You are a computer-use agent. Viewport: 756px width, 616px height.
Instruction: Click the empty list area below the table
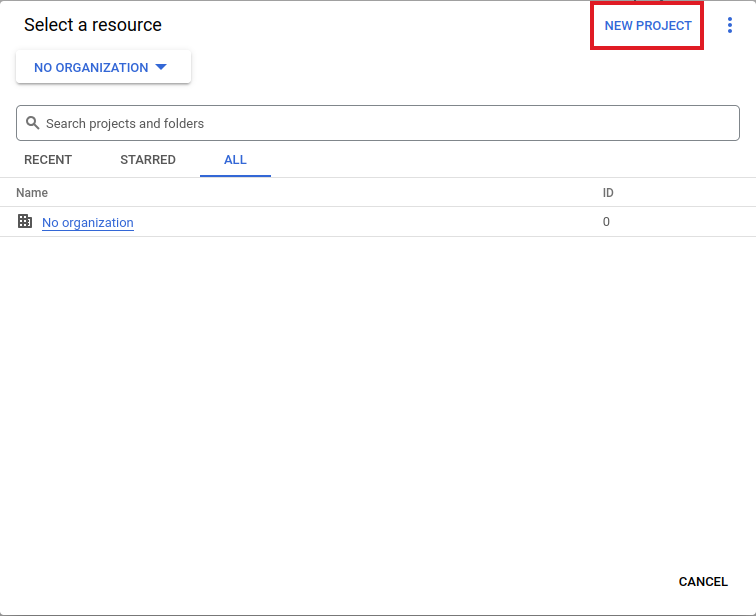[378, 400]
